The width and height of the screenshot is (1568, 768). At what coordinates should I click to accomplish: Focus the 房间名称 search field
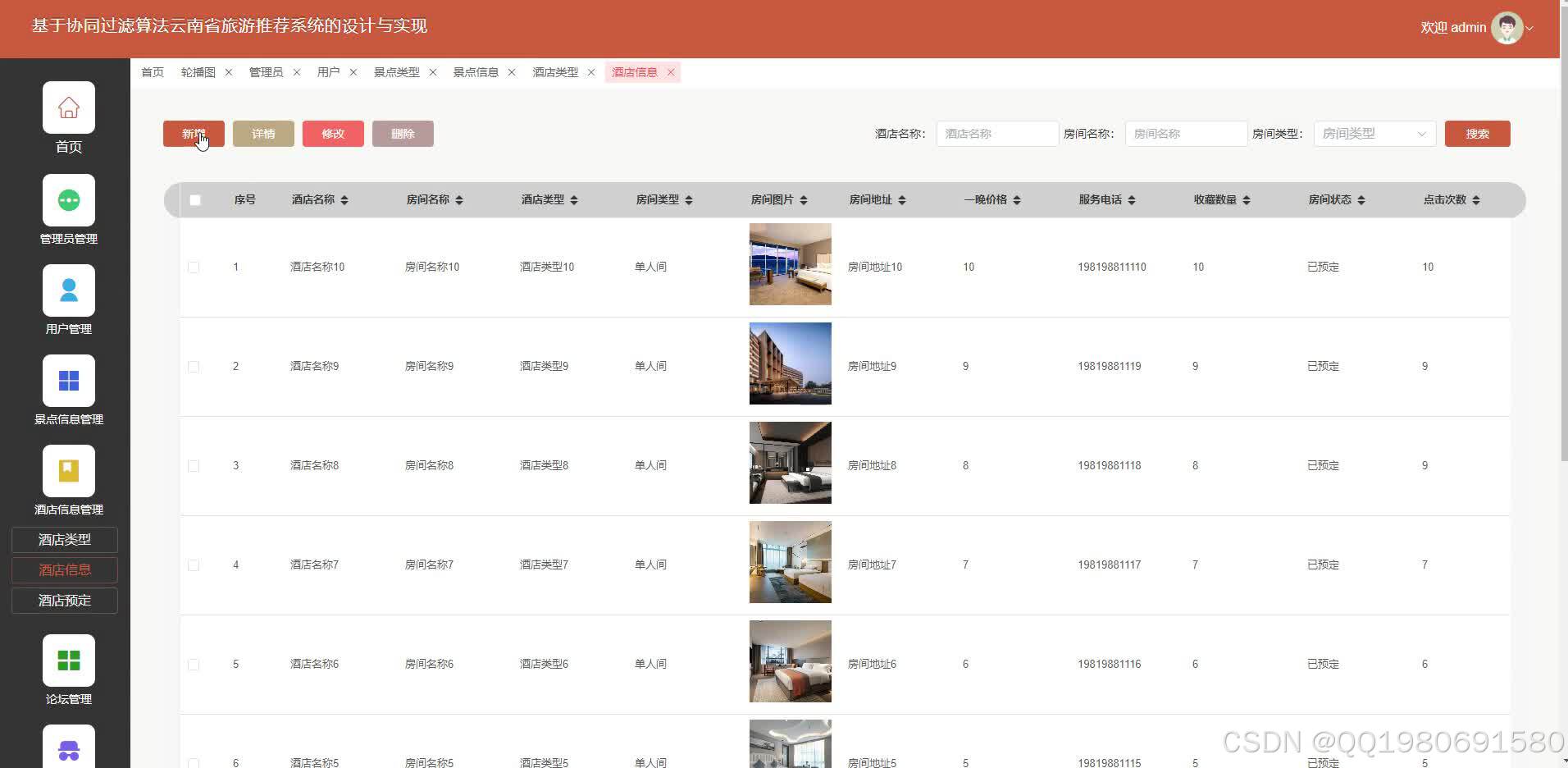pyautogui.click(x=1186, y=134)
